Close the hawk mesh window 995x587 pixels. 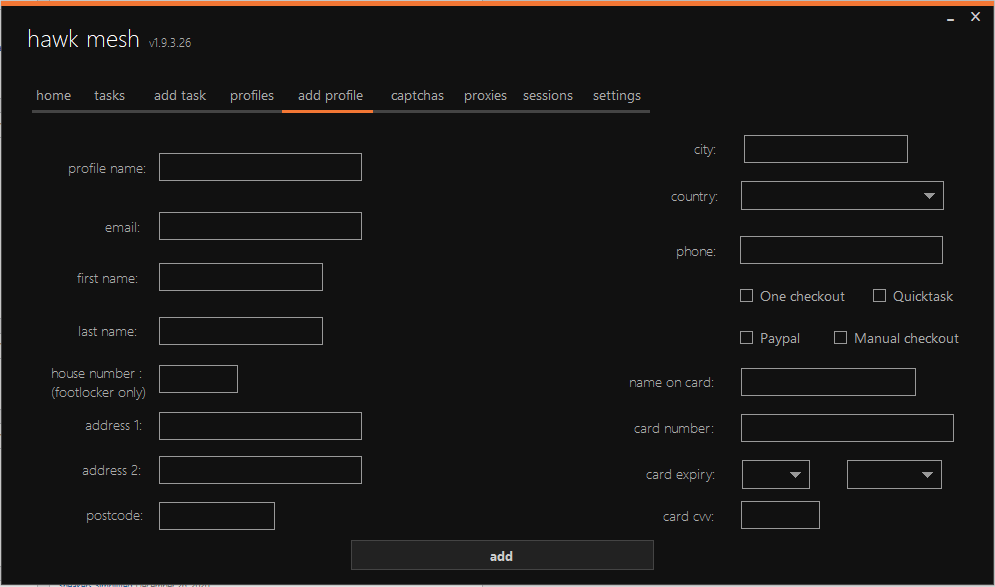[x=975, y=17]
